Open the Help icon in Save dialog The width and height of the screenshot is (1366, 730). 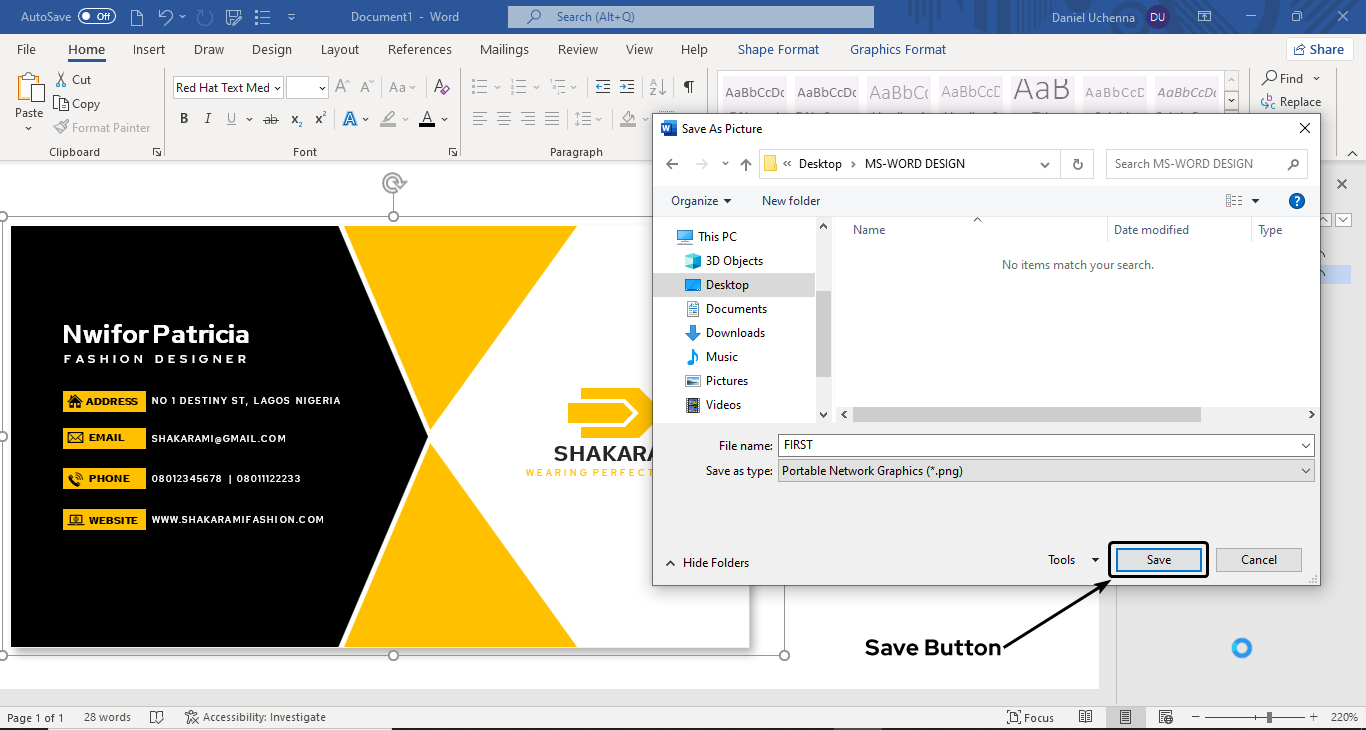click(x=1297, y=201)
